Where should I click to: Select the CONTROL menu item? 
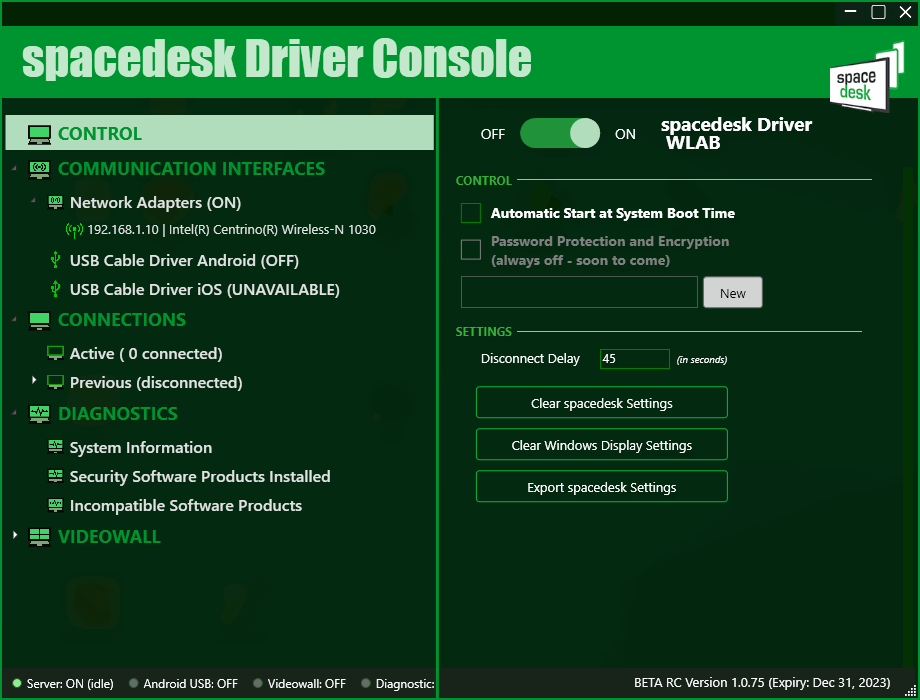click(100, 134)
